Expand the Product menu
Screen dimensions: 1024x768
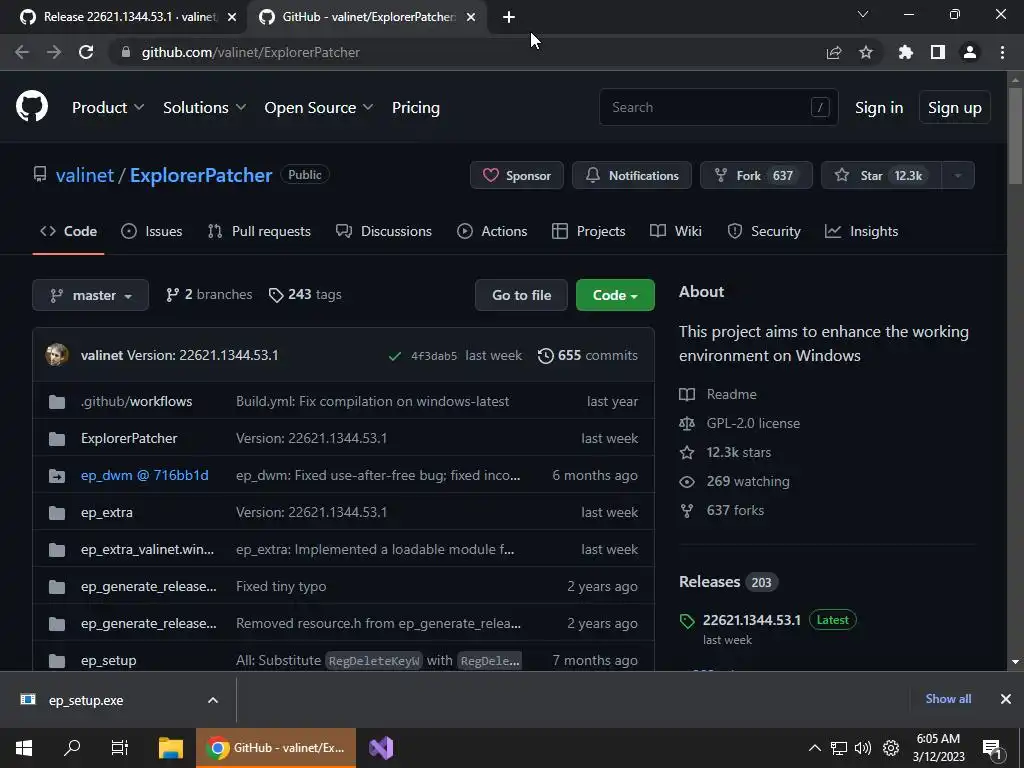tap(108, 107)
